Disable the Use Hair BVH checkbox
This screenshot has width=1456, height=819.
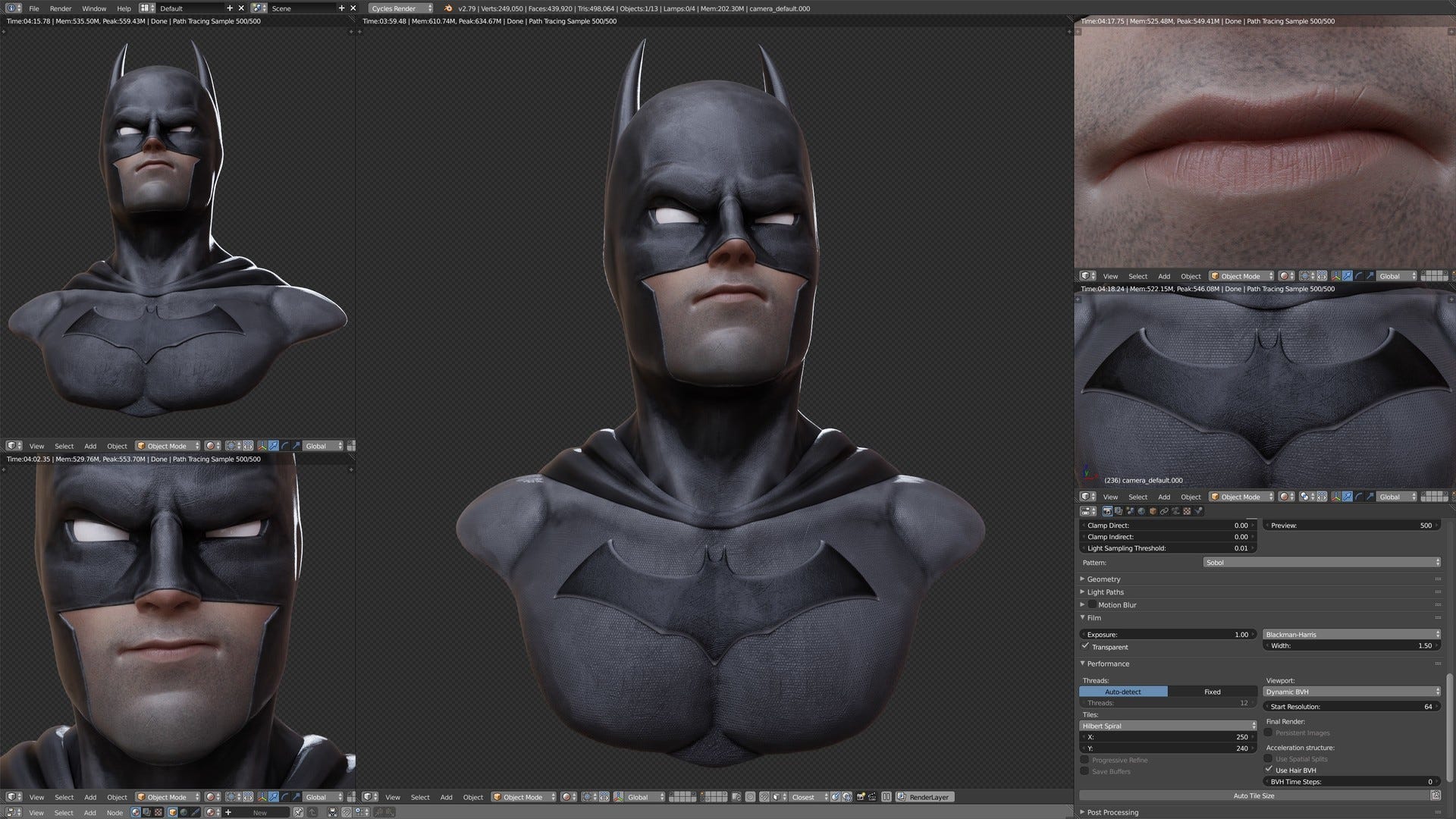(1269, 770)
